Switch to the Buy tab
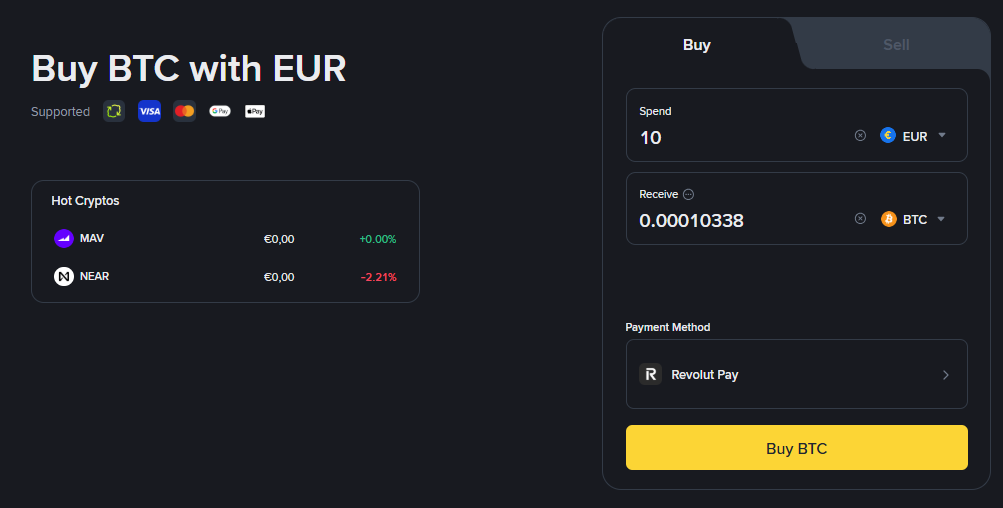The height and width of the screenshot is (508, 1003). point(697,45)
